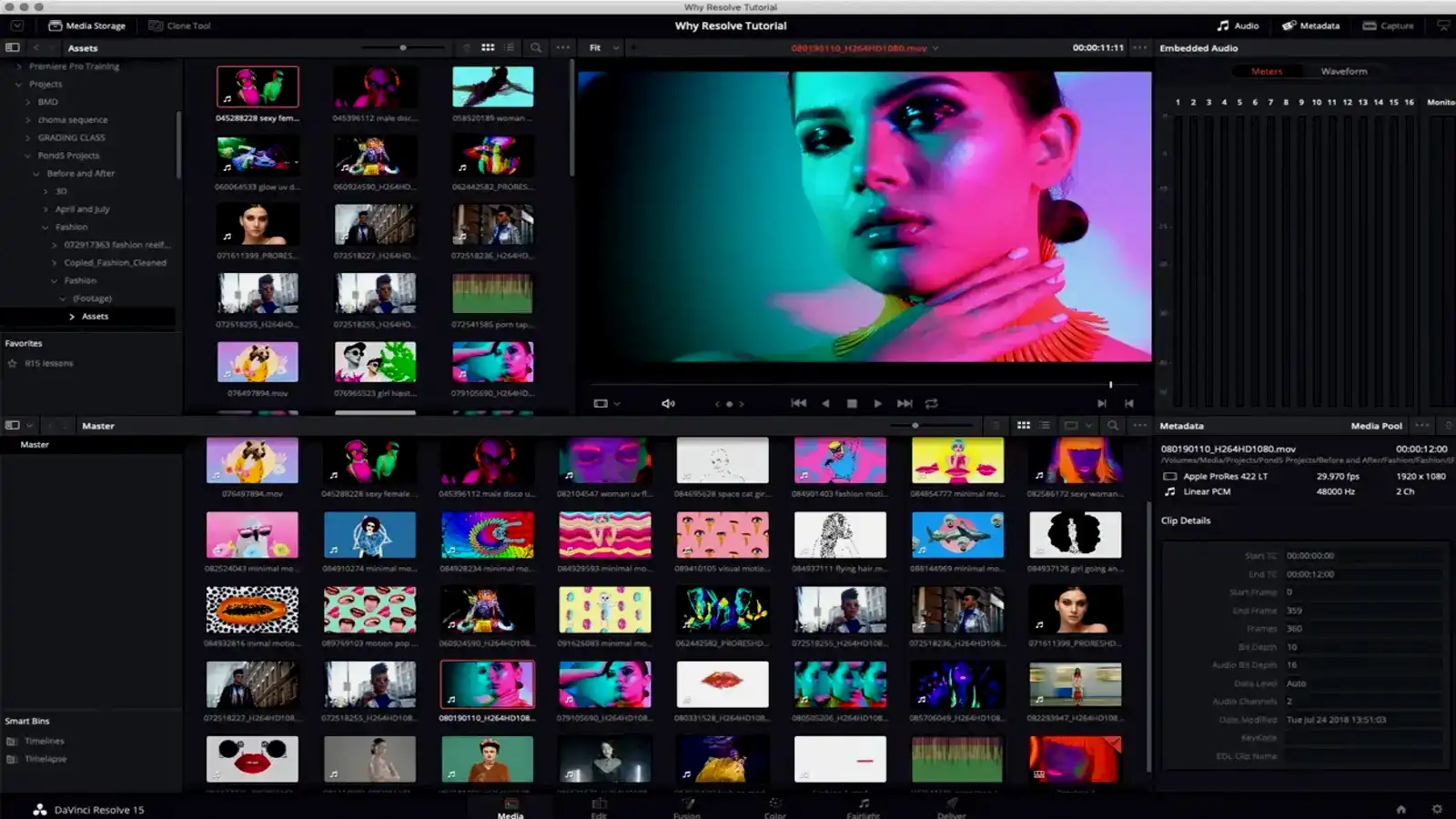Open the R15 lessons favorite
This screenshot has width=1456, height=819.
click(49, 363)
